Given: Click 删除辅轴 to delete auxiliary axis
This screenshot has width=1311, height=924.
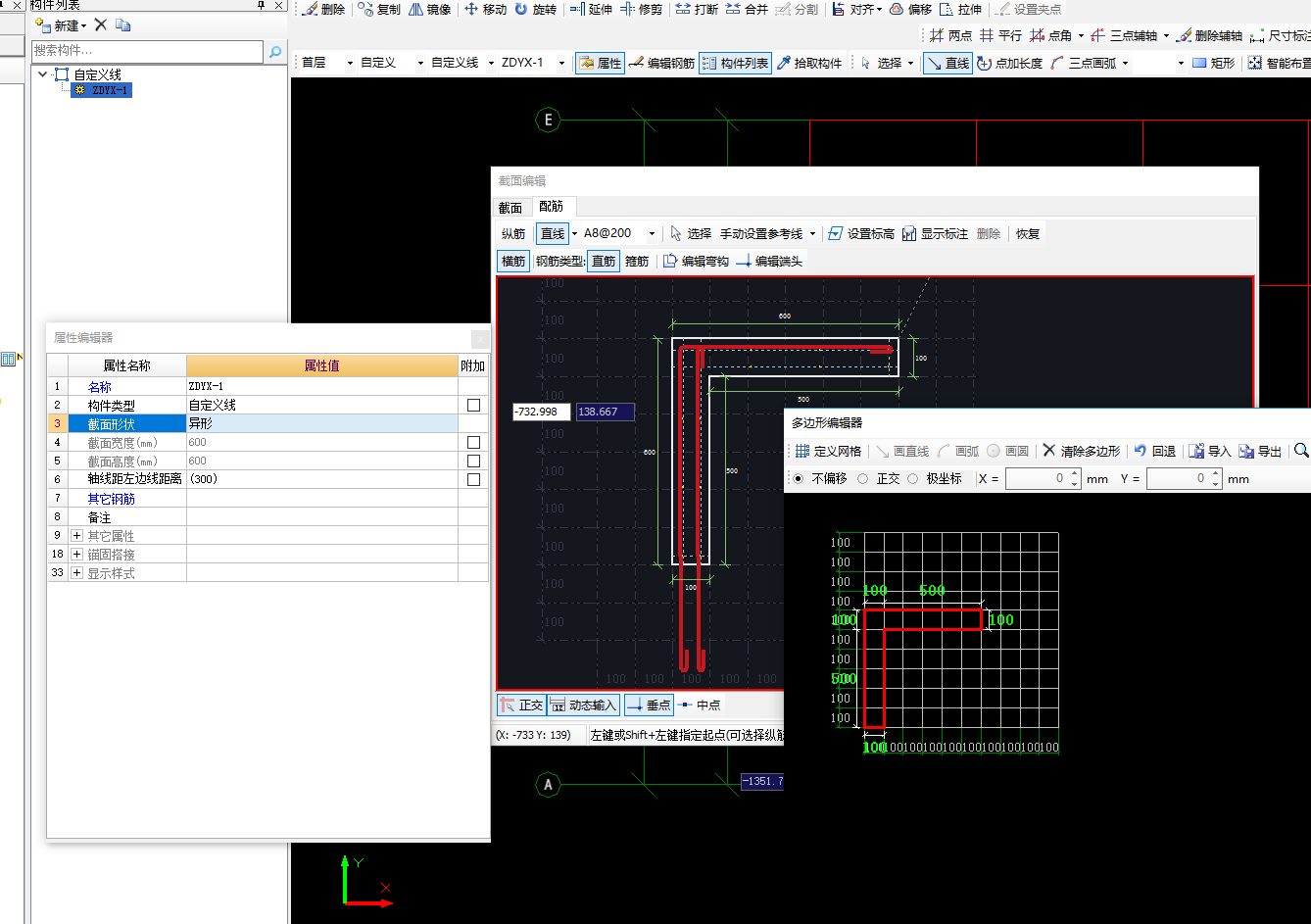Looking at the screenshot, I should coord(1209,35).
